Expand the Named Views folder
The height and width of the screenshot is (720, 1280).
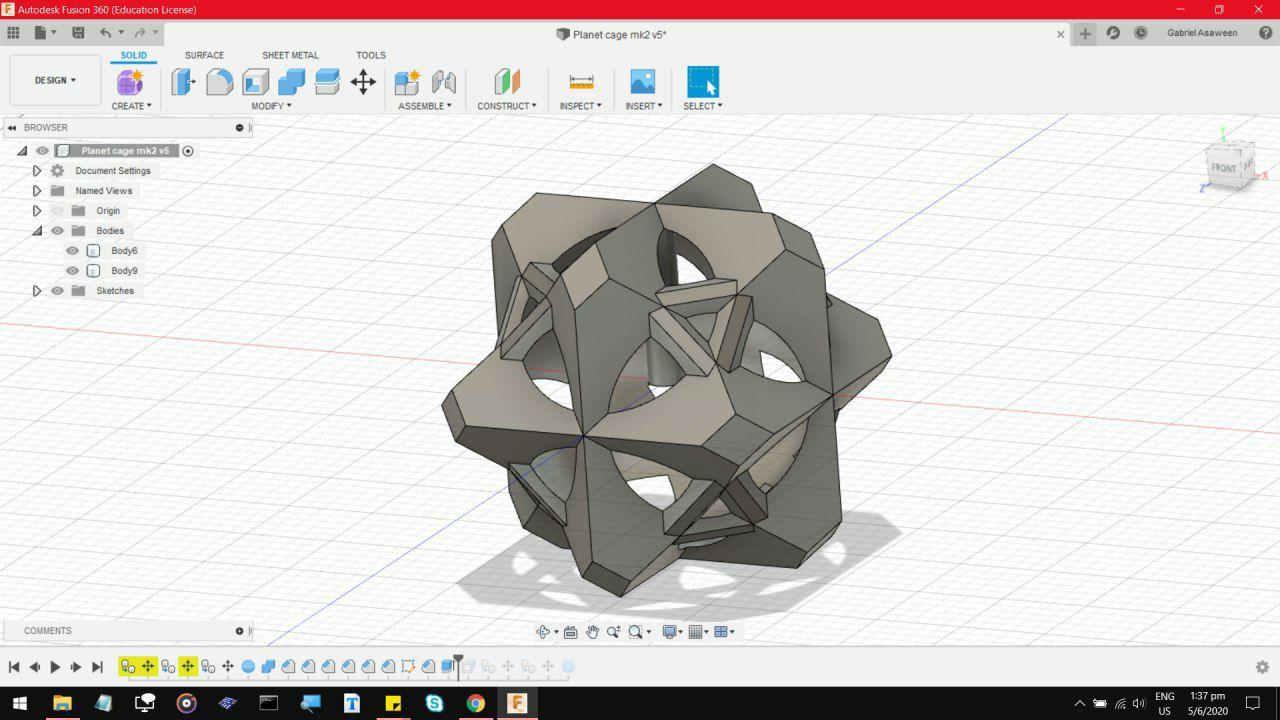pyautogui.click(x=37, y=191)
